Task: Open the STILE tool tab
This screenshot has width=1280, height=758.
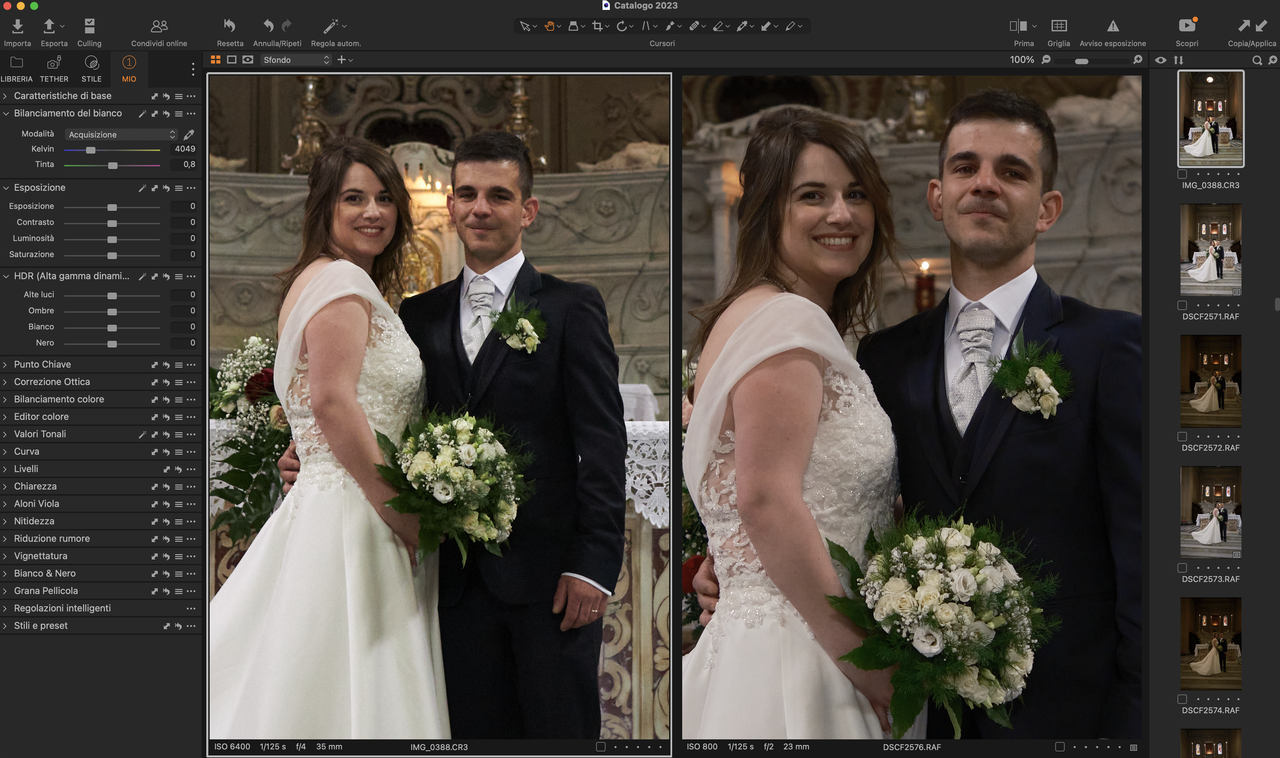Action: (x=91, y=69)
